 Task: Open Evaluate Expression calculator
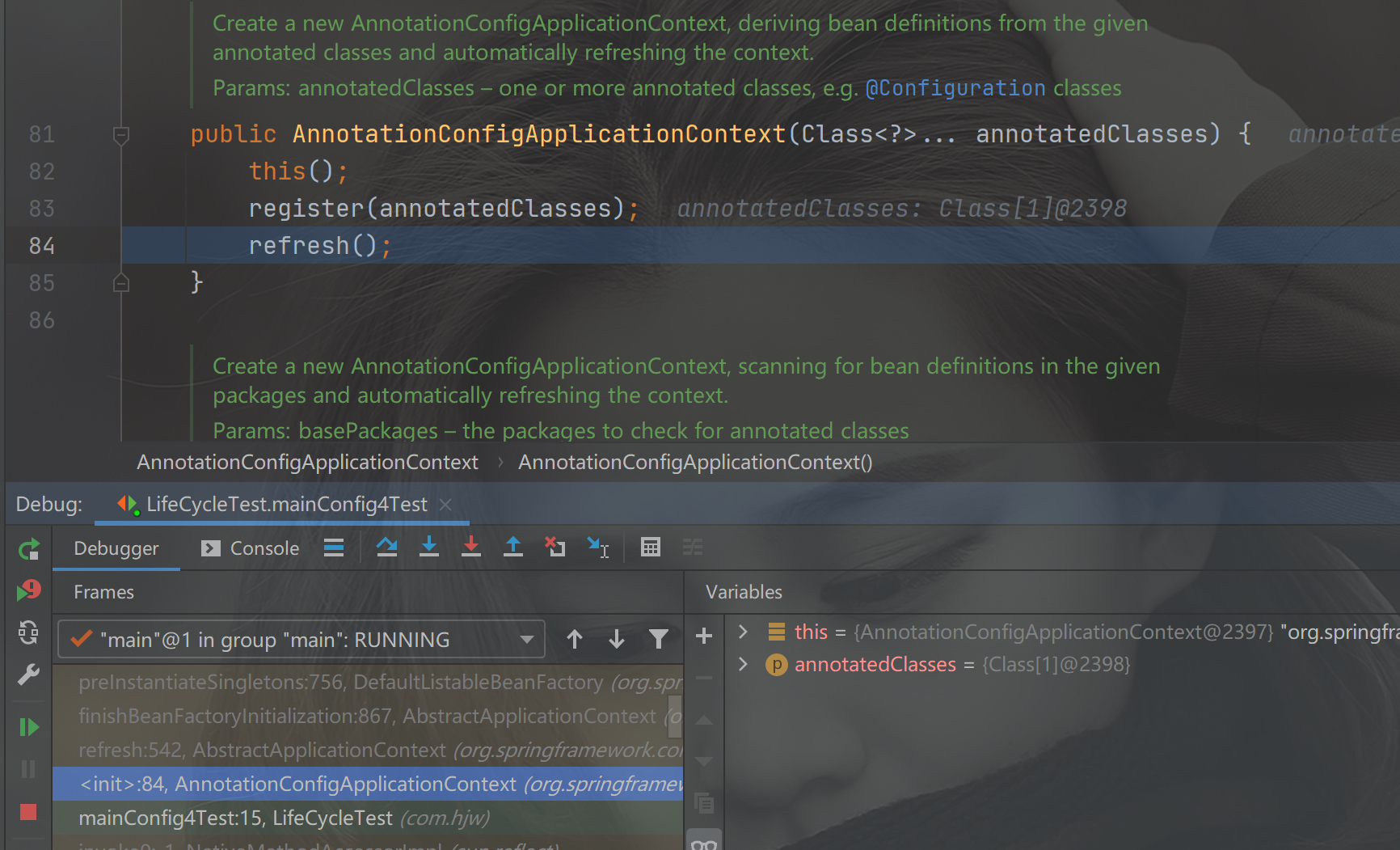[x=651, y=548]
